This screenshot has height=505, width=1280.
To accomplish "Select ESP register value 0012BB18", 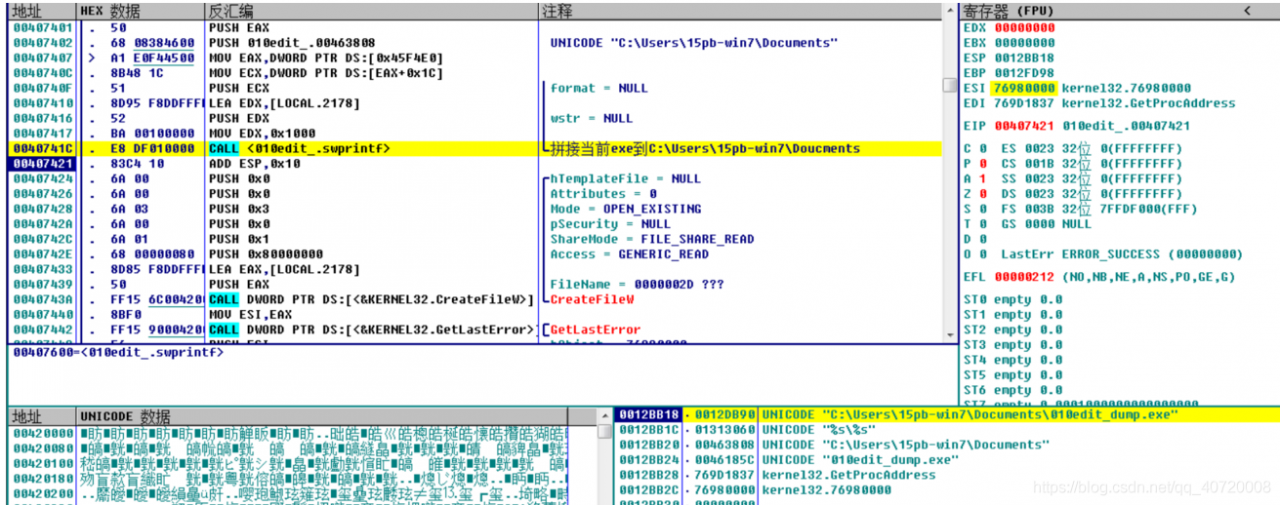I will [1025, 58].
